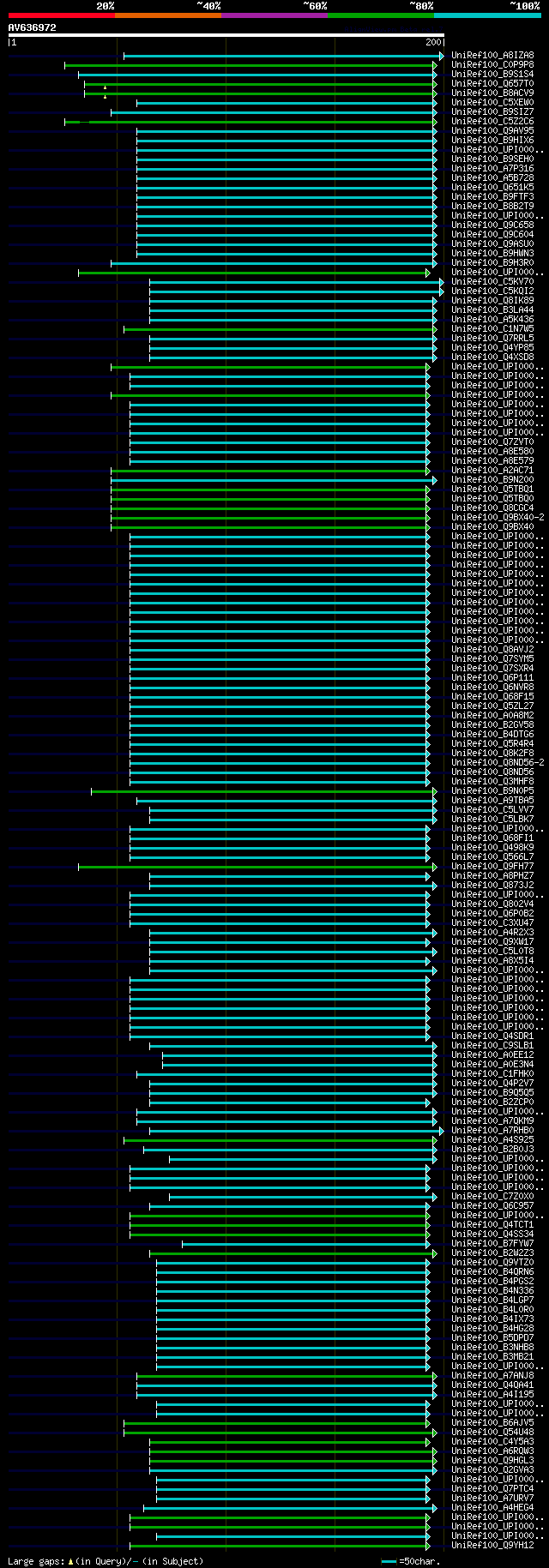Select the UniRef100_Q2GVA3 label
The width and height of the screenshot is (549, 1568).
pyautogui.click(x=492, y=1470)
